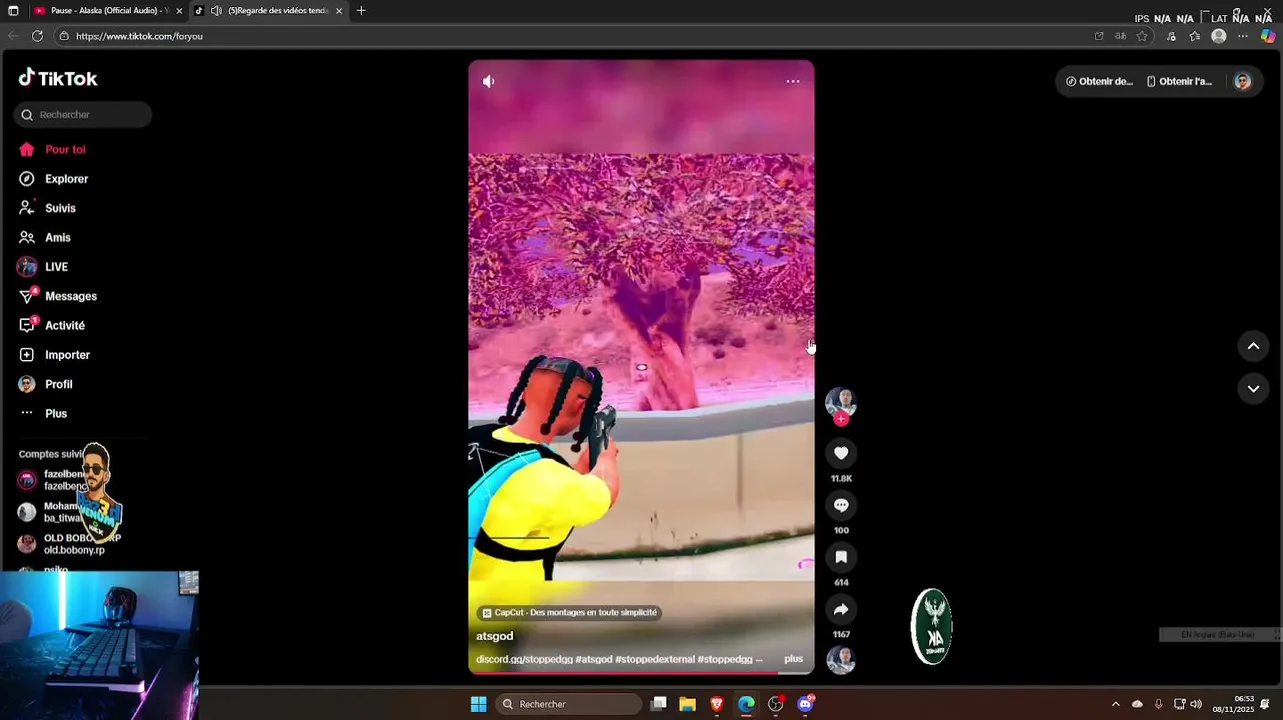Click the #atsgod hashtag
This screenshot has width=1283, height=720.
[x=594, y=659]
